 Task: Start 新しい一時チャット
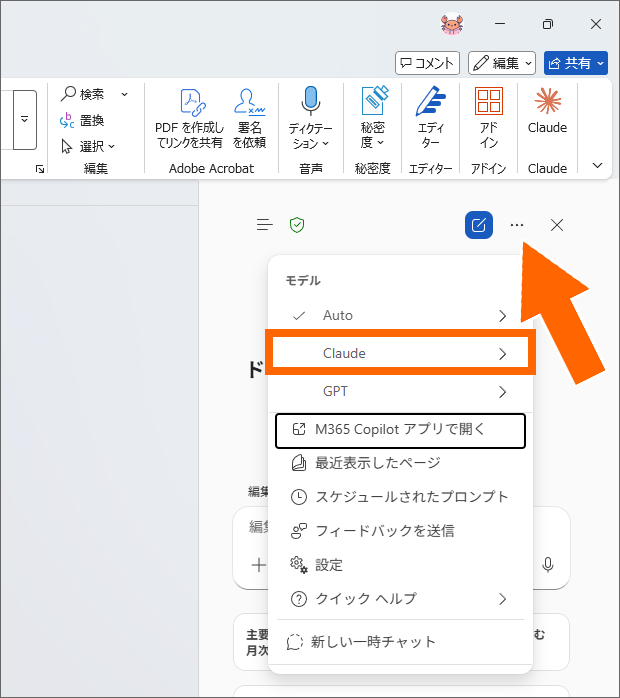click(x=399, y=642)
